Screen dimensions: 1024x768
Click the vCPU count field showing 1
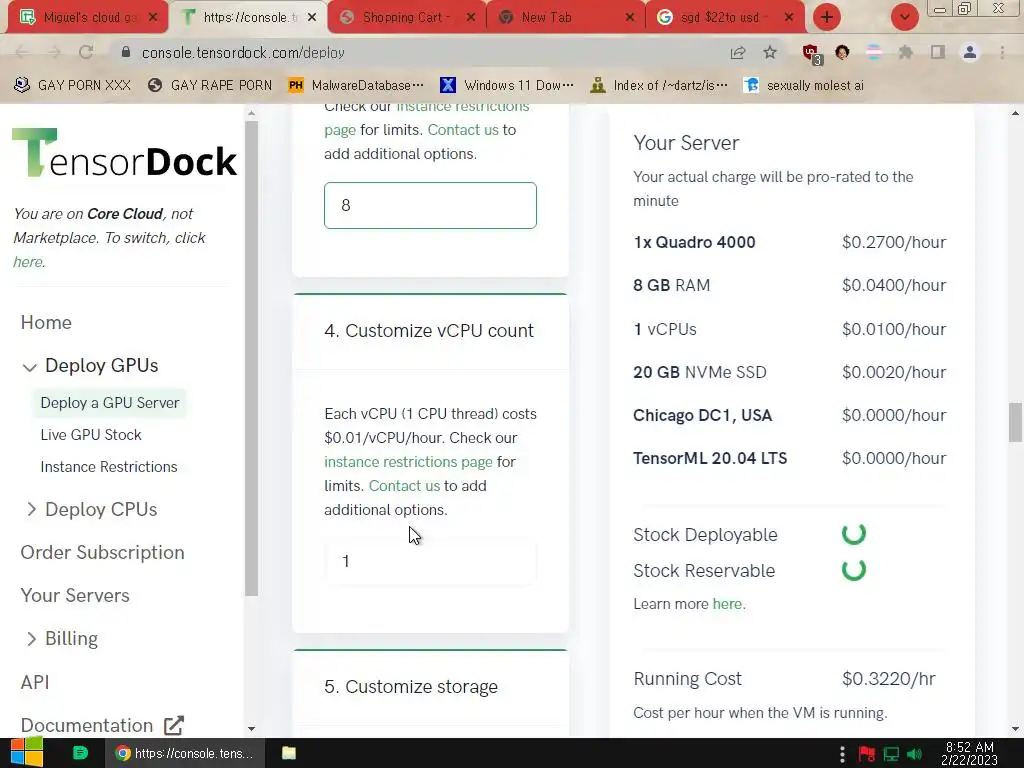coord(430,561)
